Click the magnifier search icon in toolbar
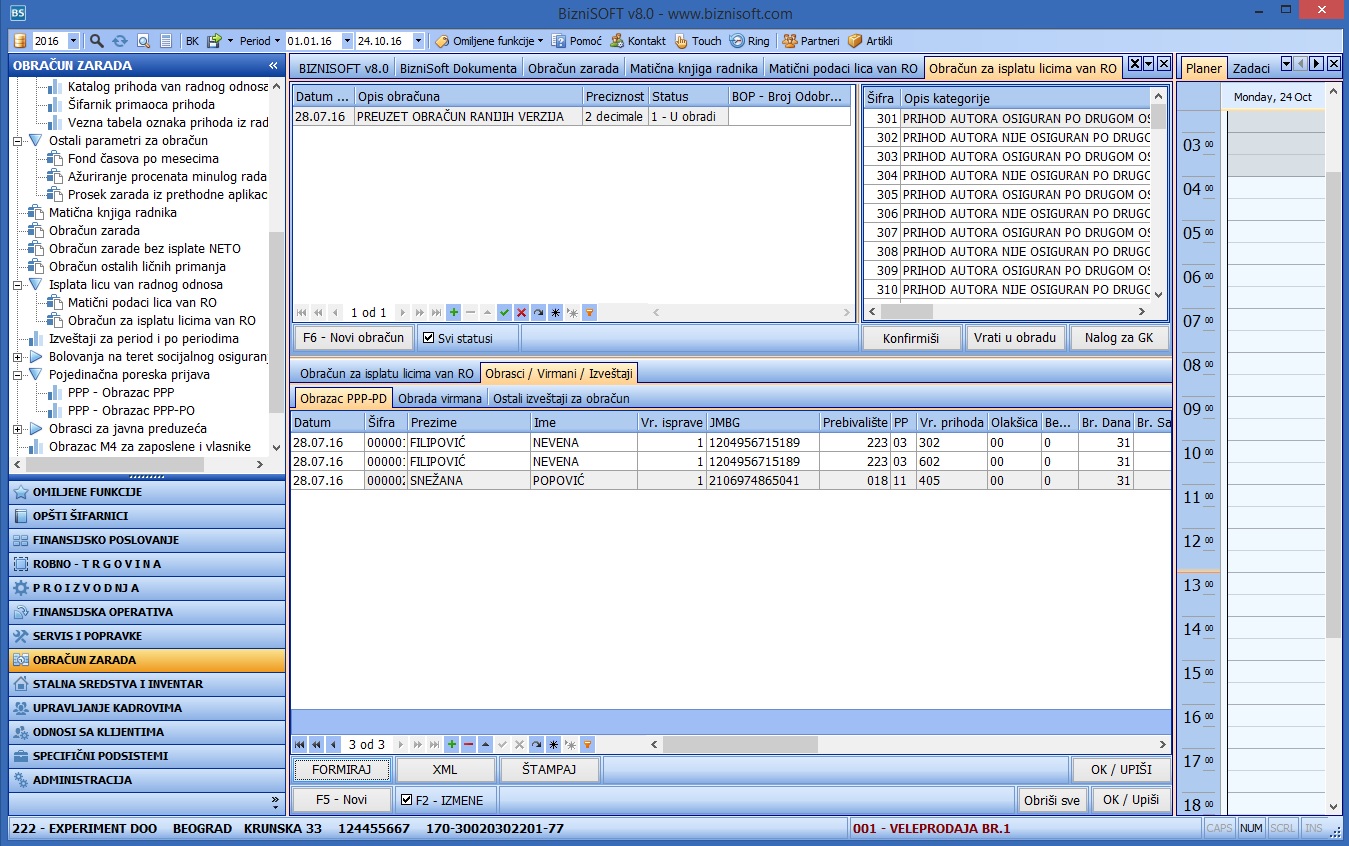This screenshot has height=846, width=1349. (97, 41)
